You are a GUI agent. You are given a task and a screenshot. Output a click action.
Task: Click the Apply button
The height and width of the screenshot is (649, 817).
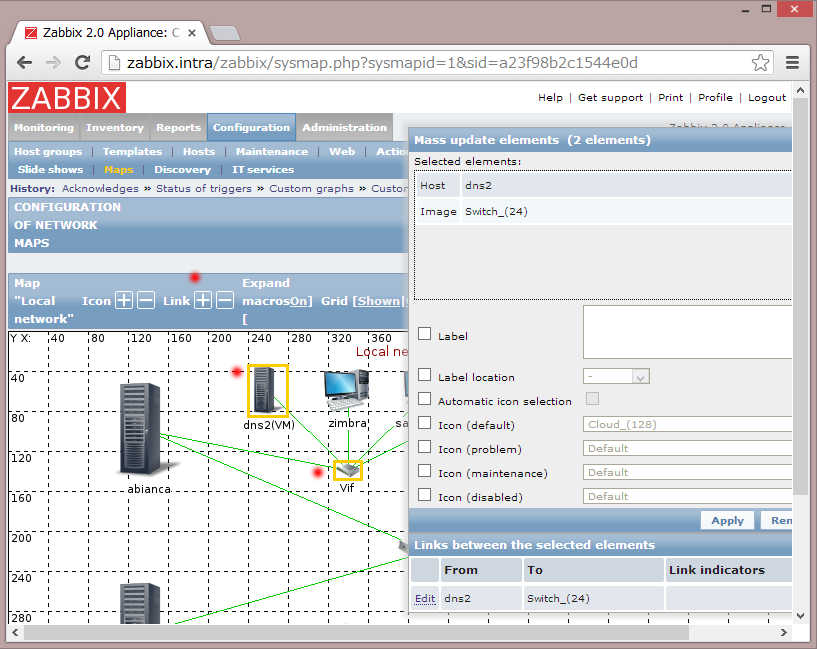tap(727, 520)
